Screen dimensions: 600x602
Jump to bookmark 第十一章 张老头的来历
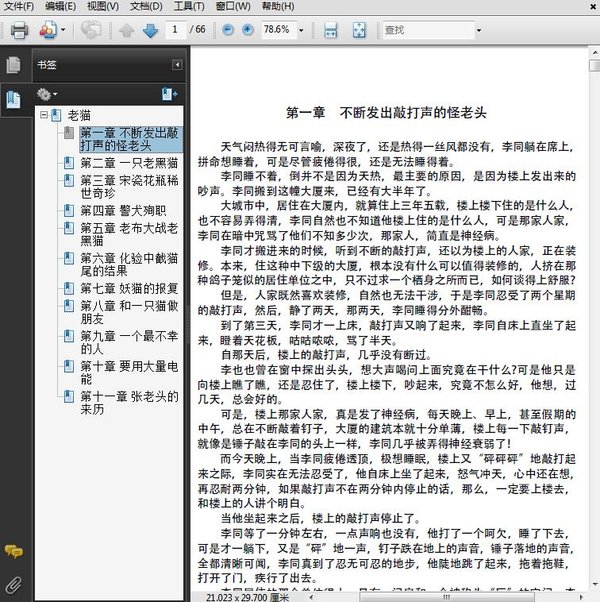130,402
